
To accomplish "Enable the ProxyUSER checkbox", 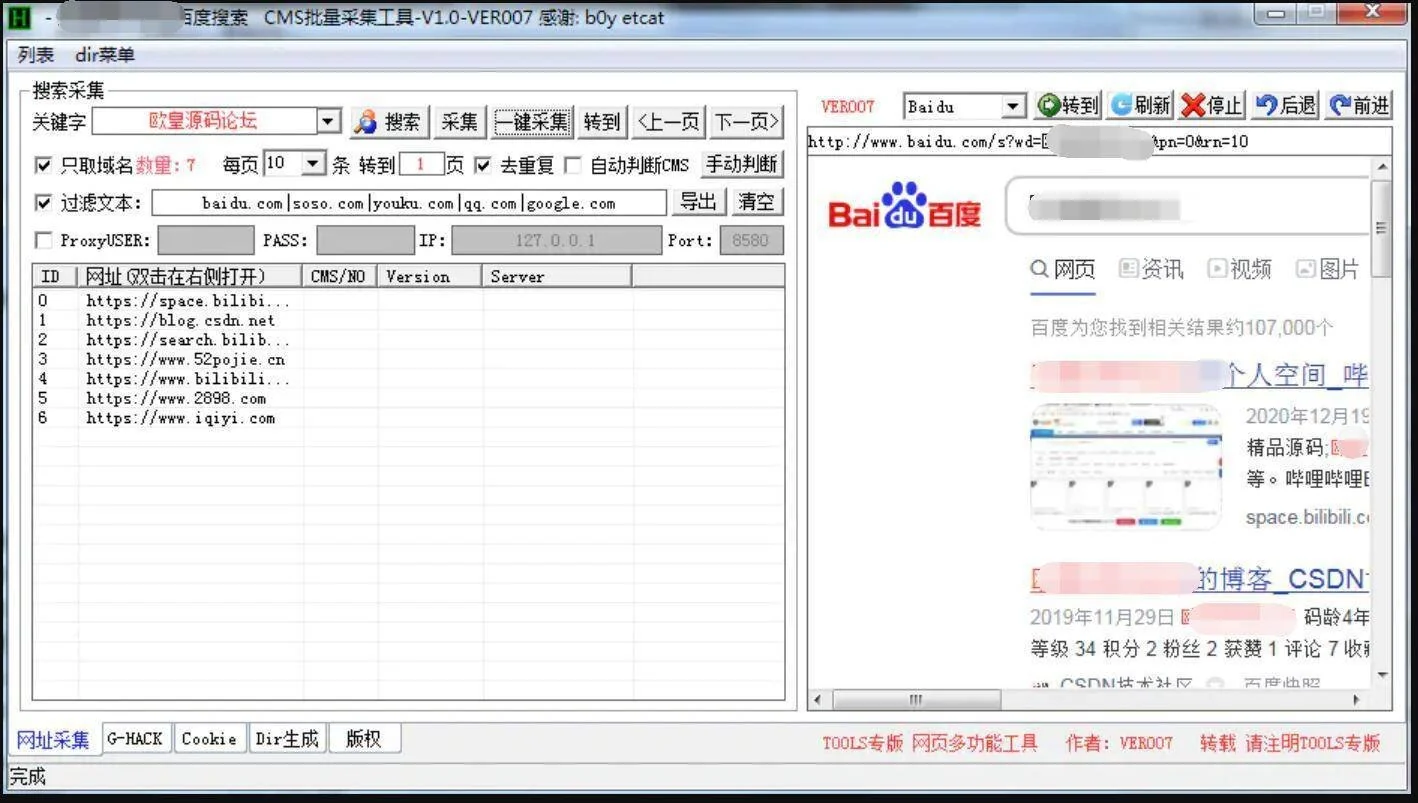I will click(x=44, y=240).
